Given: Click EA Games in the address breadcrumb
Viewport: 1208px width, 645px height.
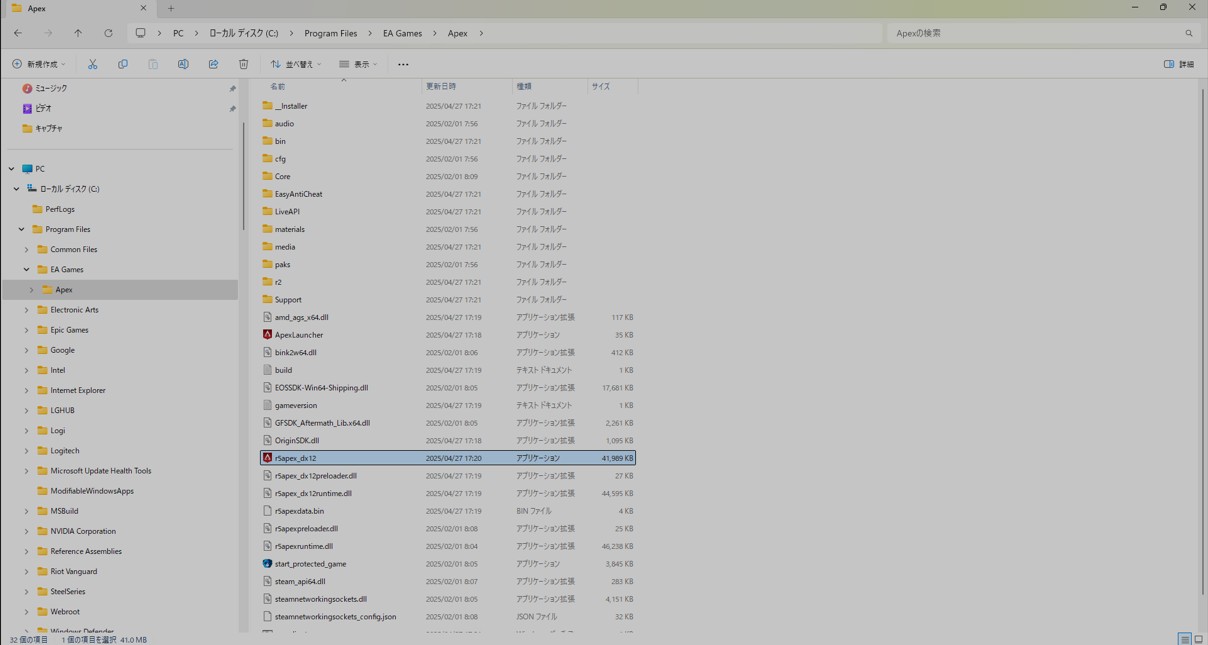Looking at the screenshot, I should tap(402, 33).
